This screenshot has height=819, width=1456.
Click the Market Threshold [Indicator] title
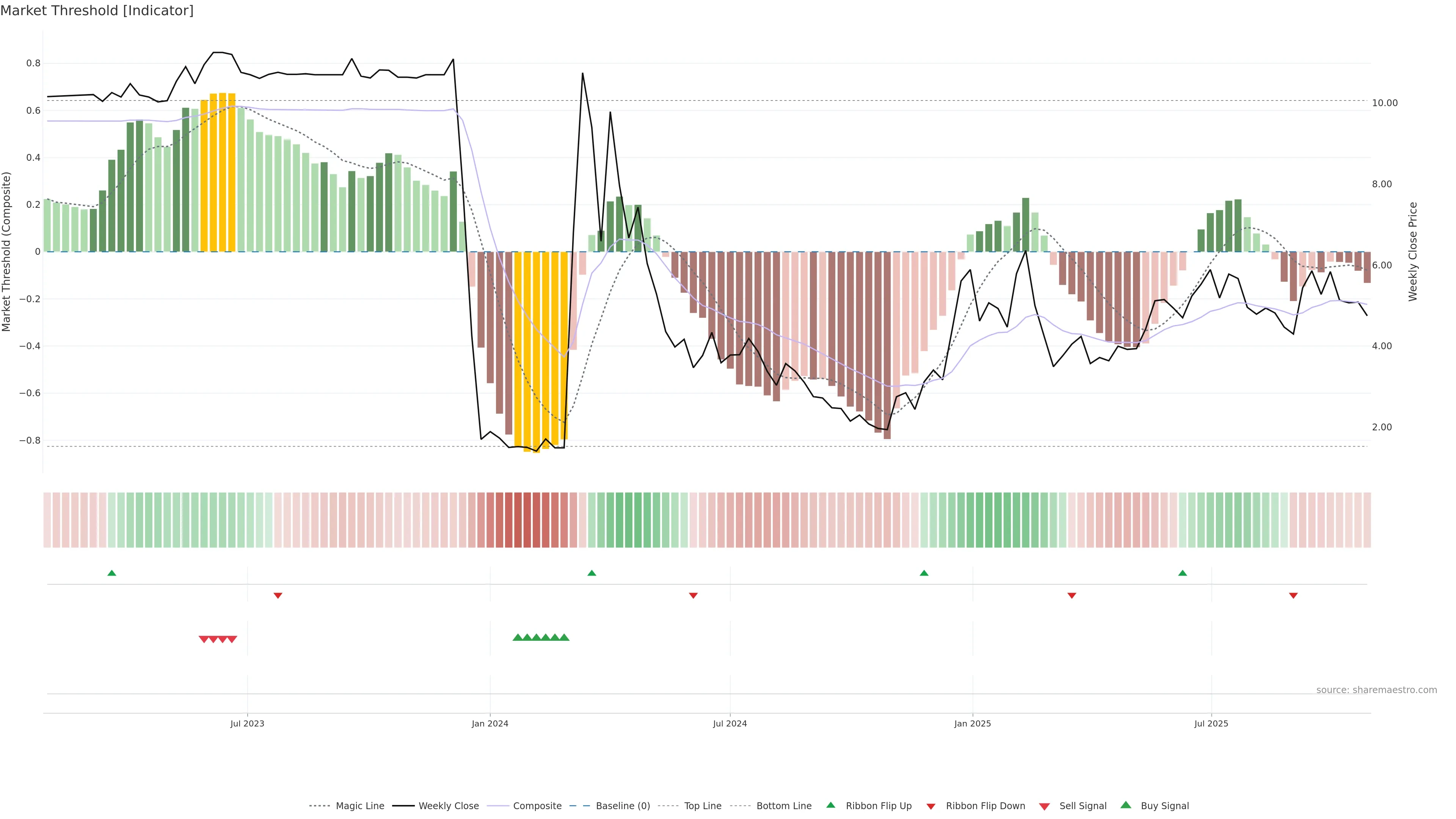pos(97,11)
